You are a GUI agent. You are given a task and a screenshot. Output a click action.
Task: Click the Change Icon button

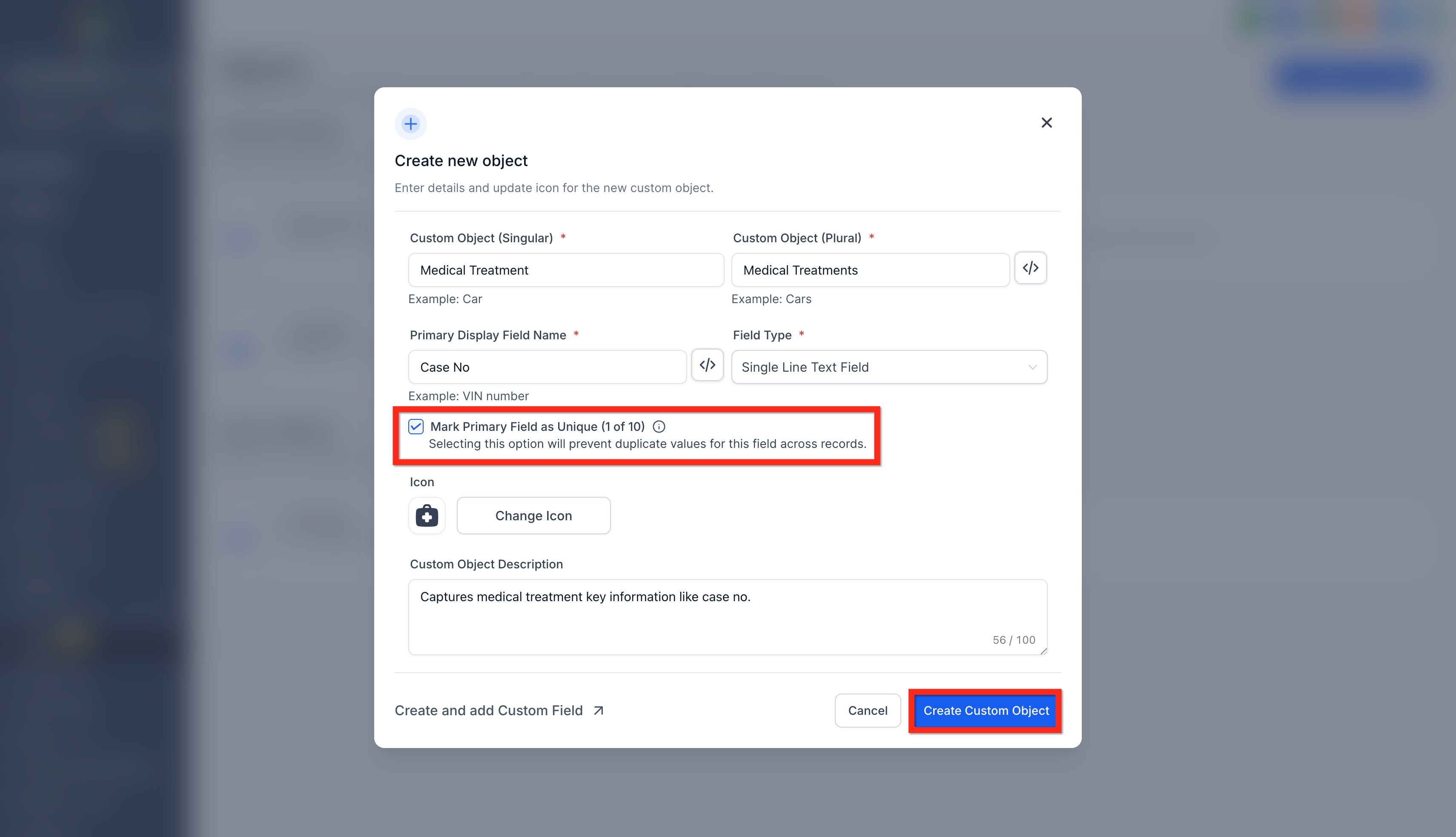[533, 516]
